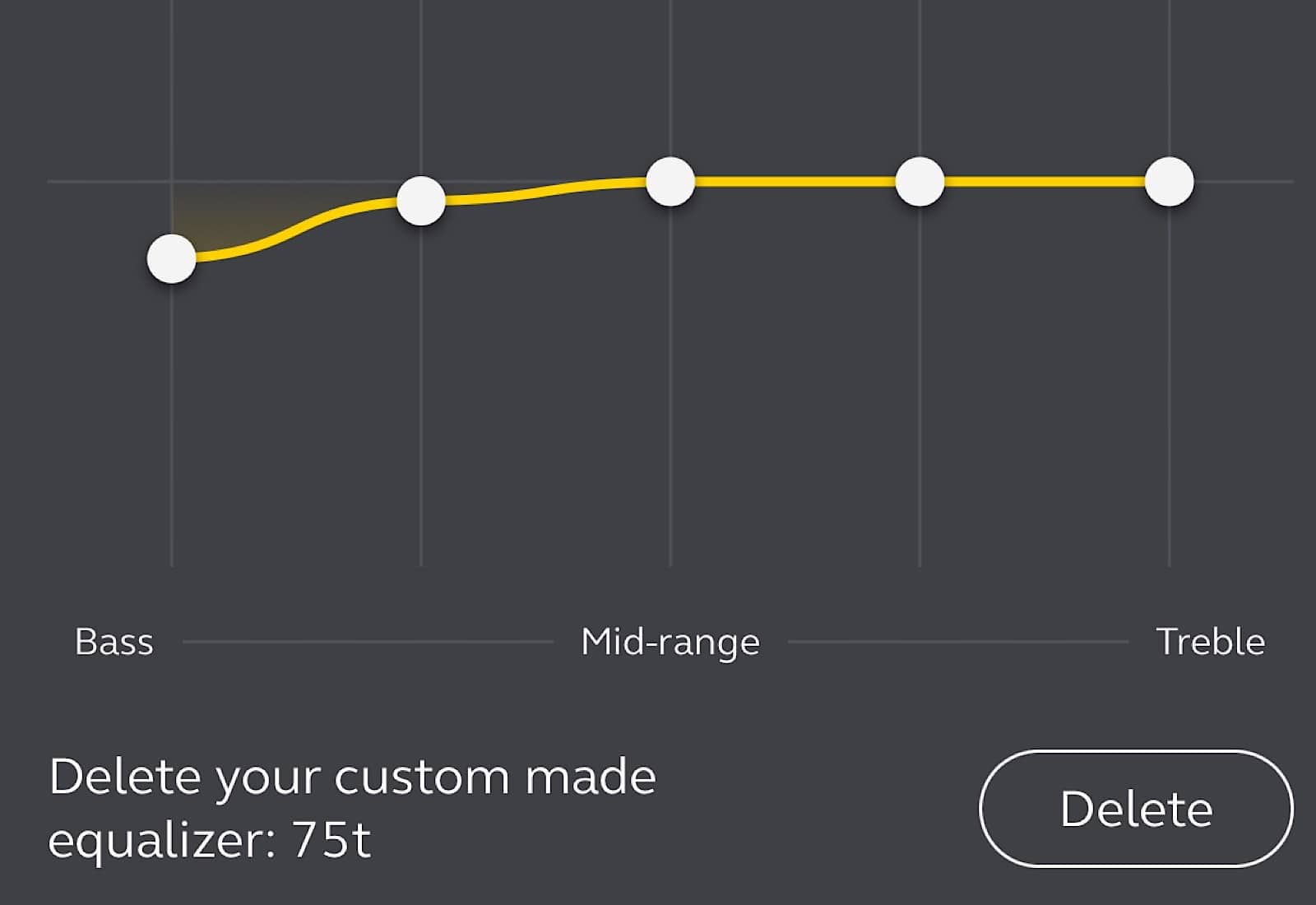
Task: Click the vertical gridline under the Treble handle
Action: (x=1168, y=452)
